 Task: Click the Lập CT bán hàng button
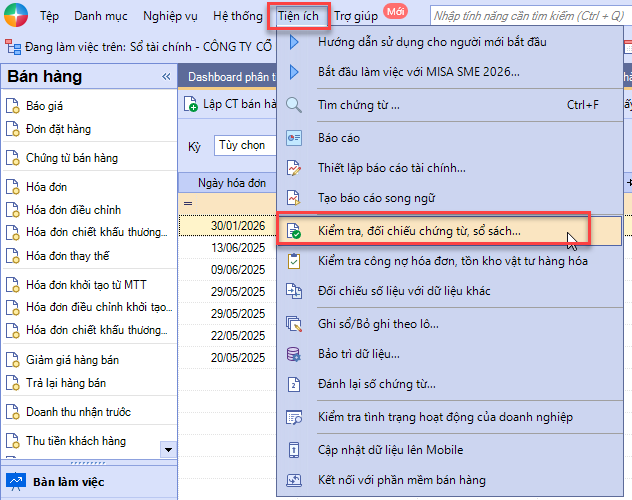point(232,105)
